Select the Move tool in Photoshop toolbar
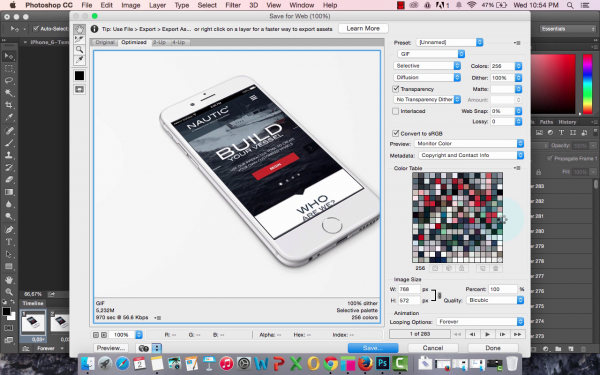 tap(9, 56)
